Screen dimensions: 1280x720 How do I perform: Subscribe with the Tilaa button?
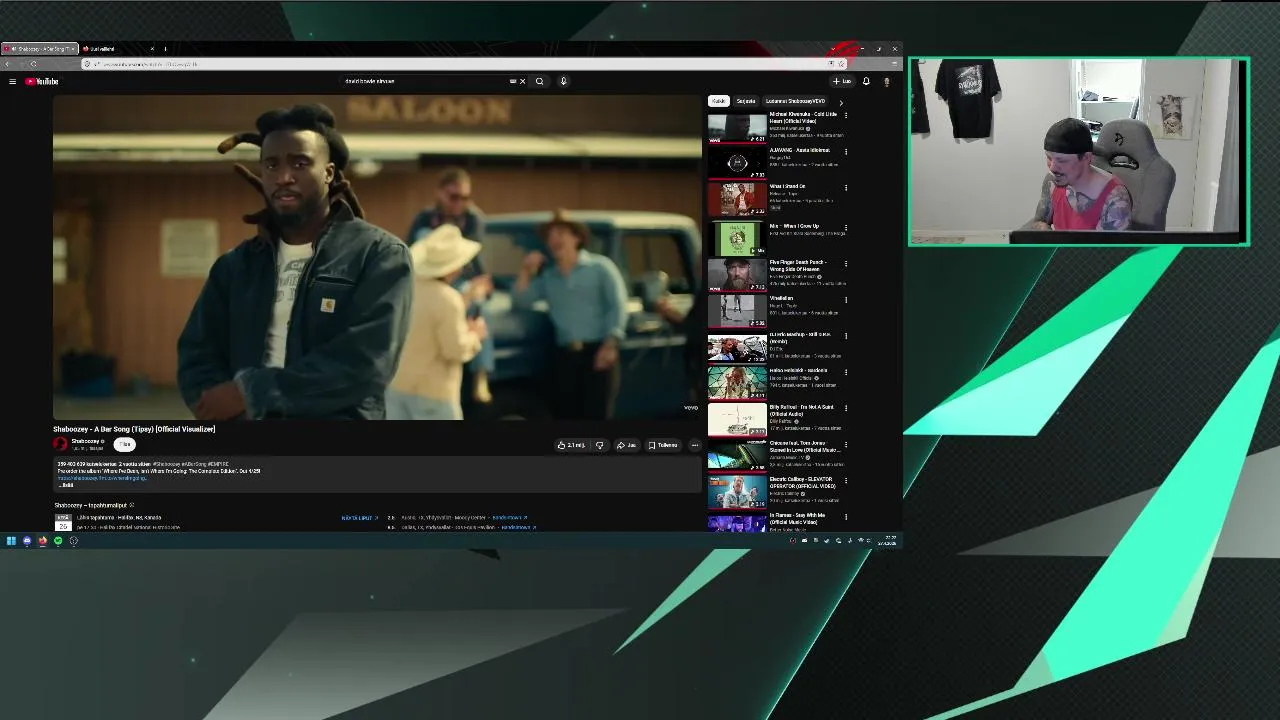pyautogui.click(x=124, y=444)
